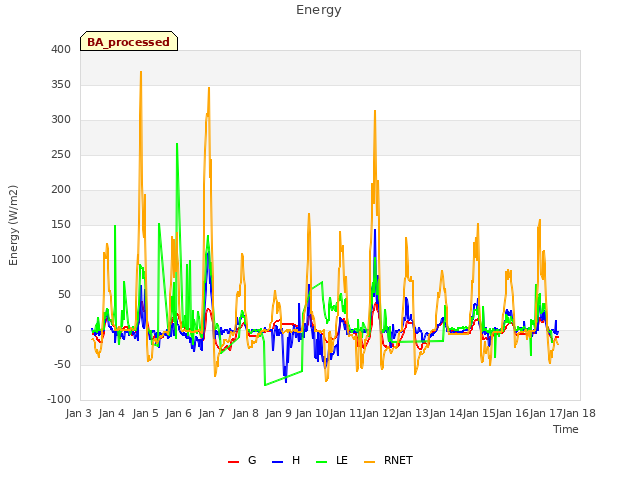The height and width of the screenshot is (480, 640).
Task: Click the RNET peak near Jan 5
Action: (x=141, y=72)
